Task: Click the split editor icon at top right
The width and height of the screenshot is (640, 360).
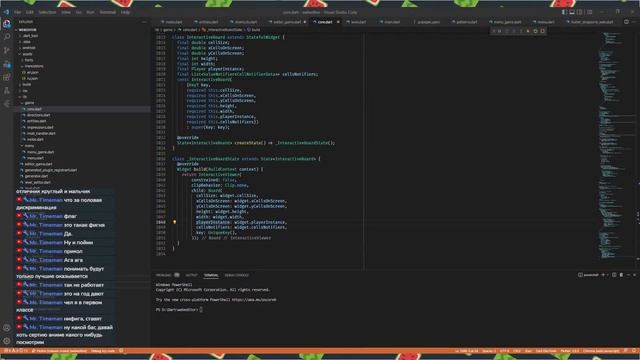Action: click(626, 22)
